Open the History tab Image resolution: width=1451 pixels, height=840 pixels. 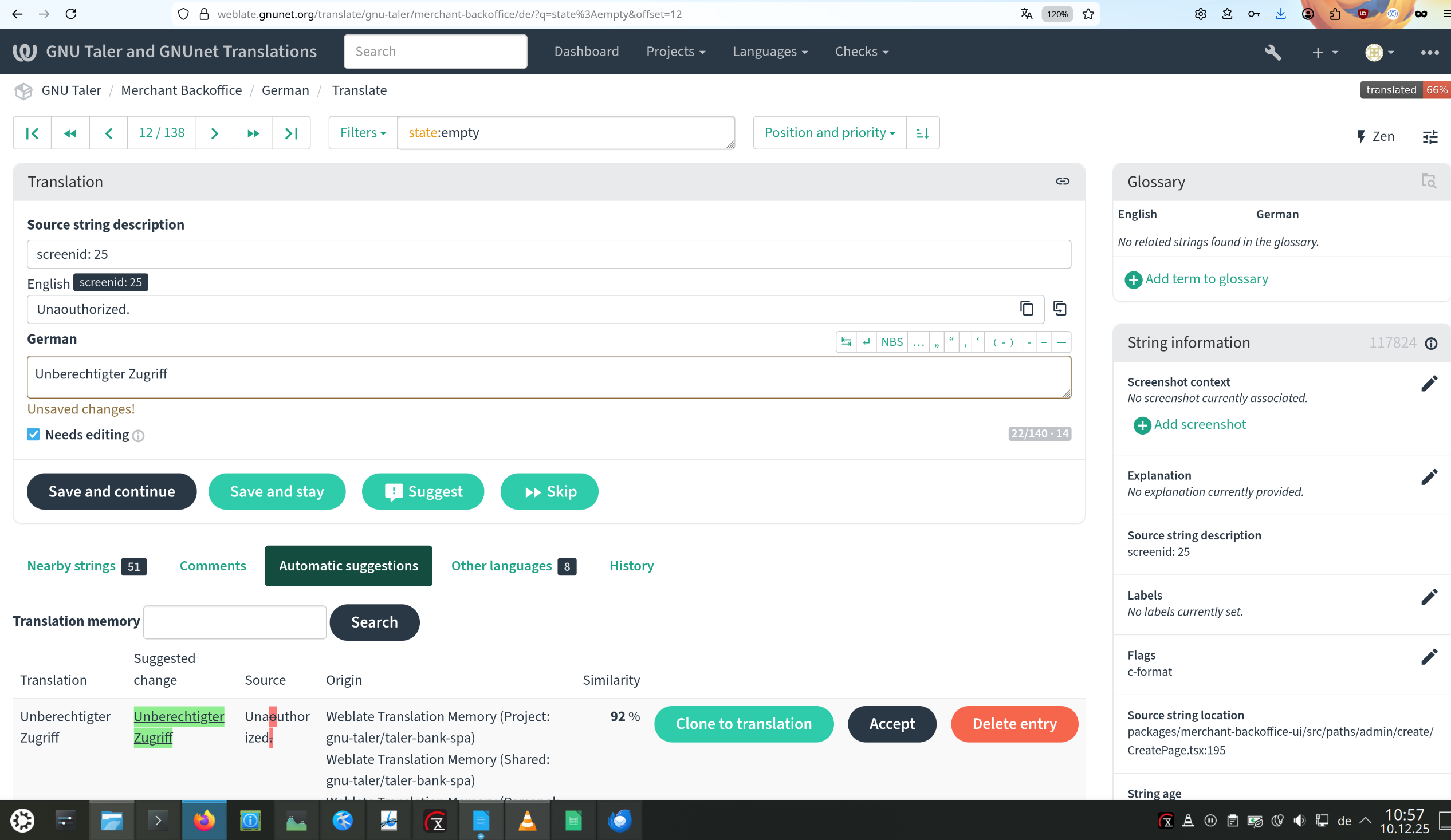(631, 566)
